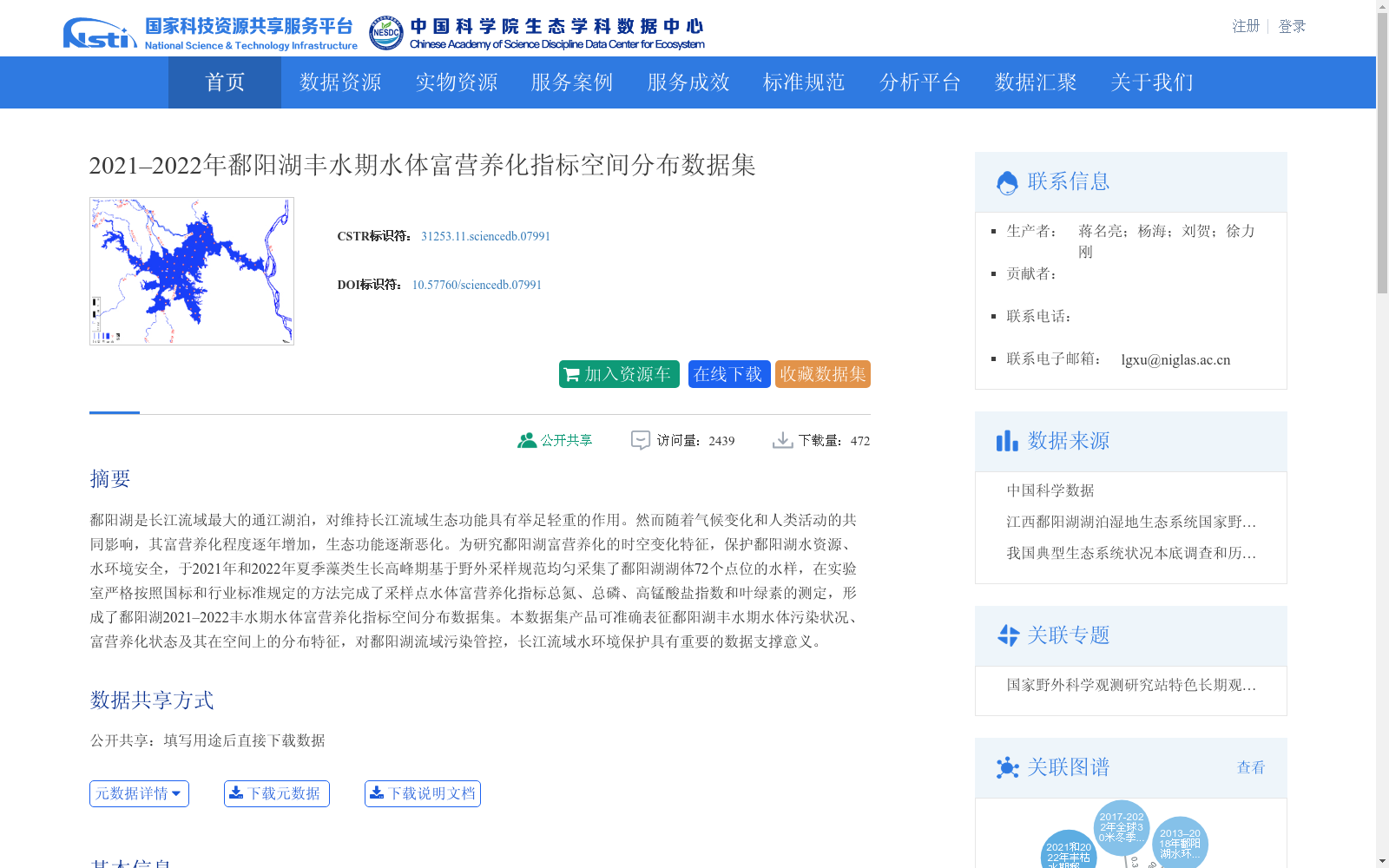
Task: Click the 下载元数据 button
Action: [277, 793]
